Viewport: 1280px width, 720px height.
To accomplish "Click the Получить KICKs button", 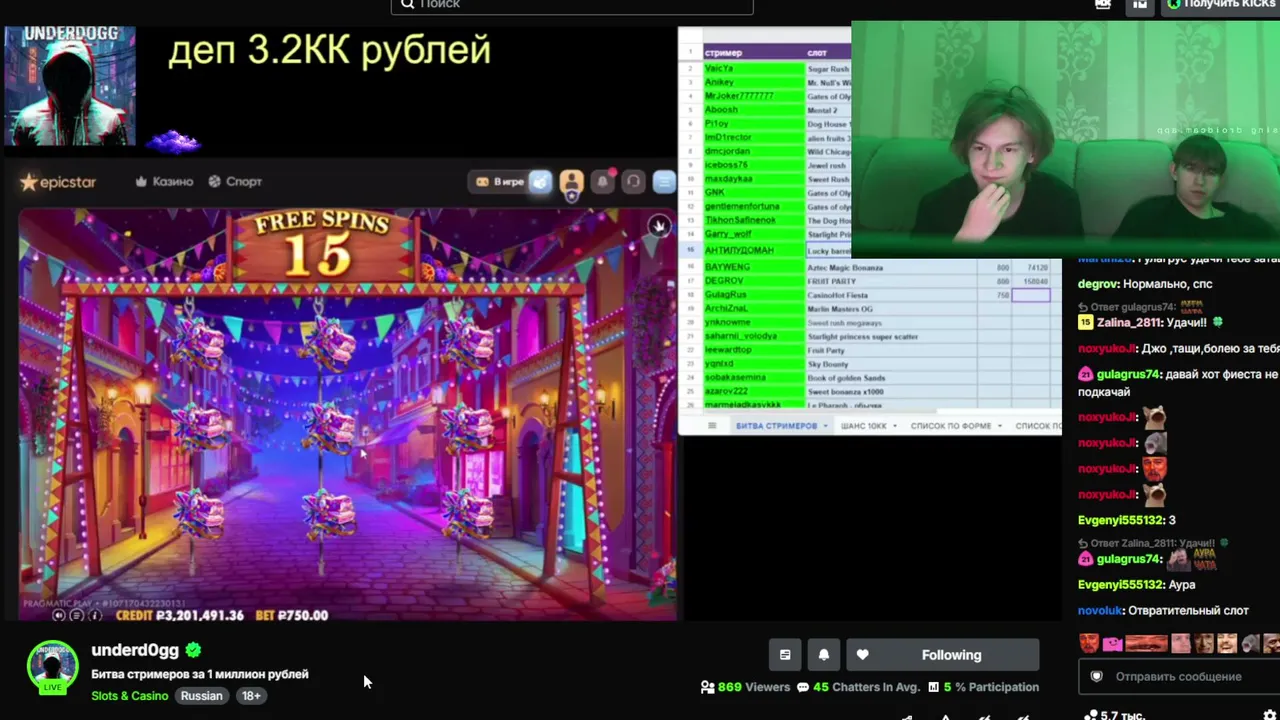I will tap(1220, 5).
